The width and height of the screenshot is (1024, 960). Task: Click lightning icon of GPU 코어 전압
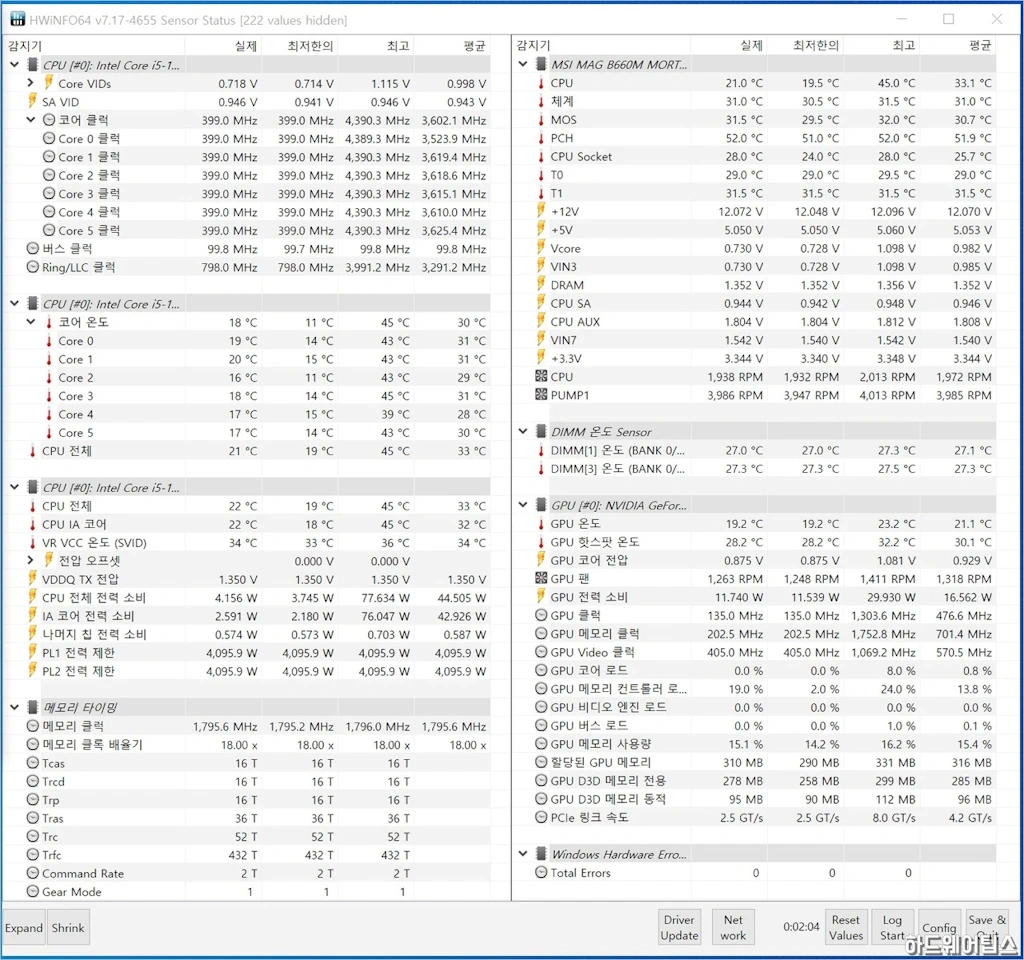(541, 560)
